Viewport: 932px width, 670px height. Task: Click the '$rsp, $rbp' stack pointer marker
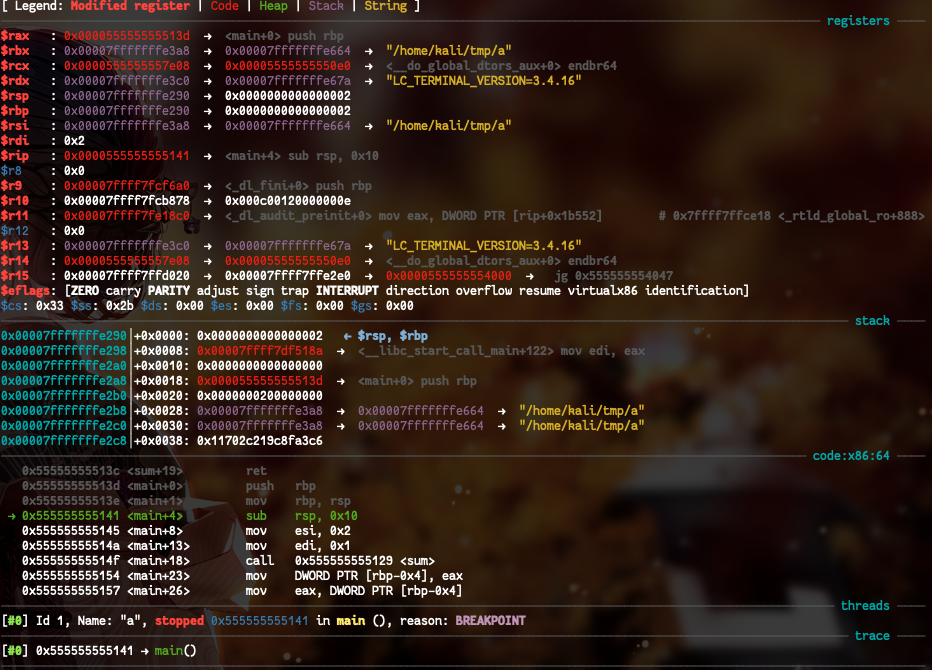pos(392,336)
